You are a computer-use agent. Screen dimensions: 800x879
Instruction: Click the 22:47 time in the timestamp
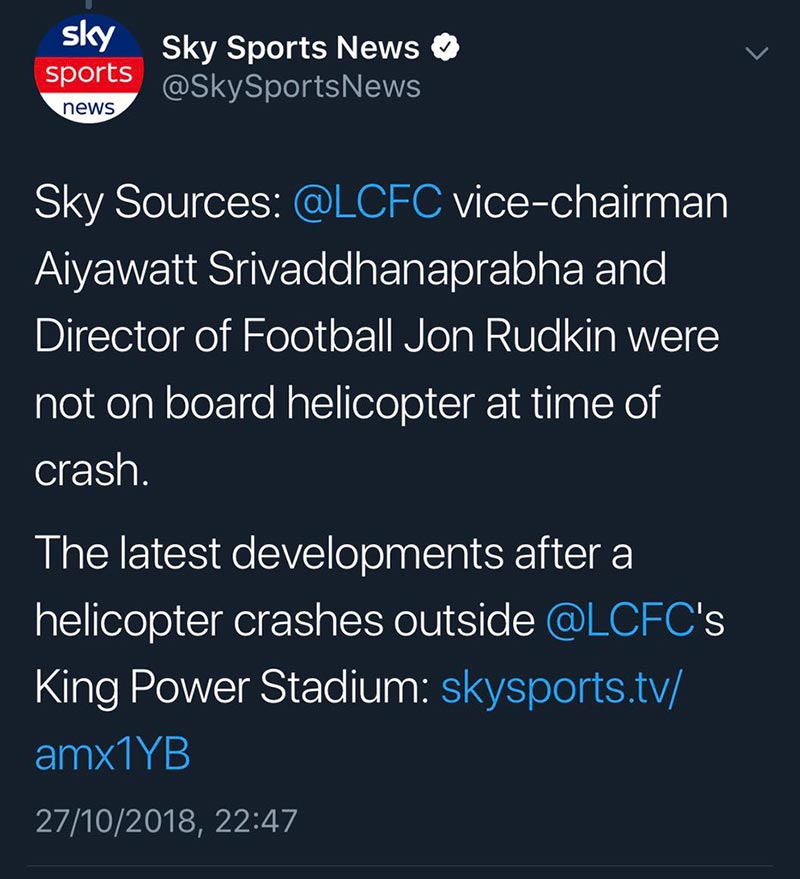(259, 821)
